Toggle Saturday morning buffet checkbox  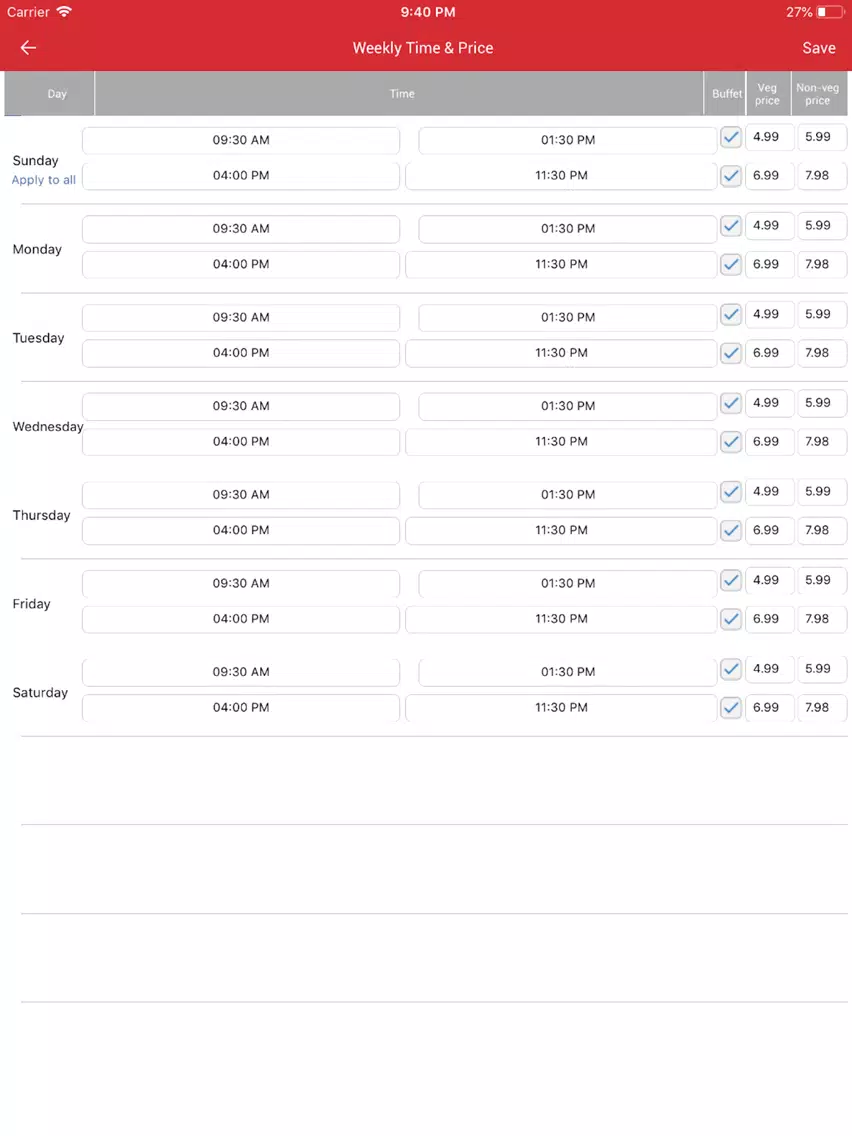coord(731,669)
